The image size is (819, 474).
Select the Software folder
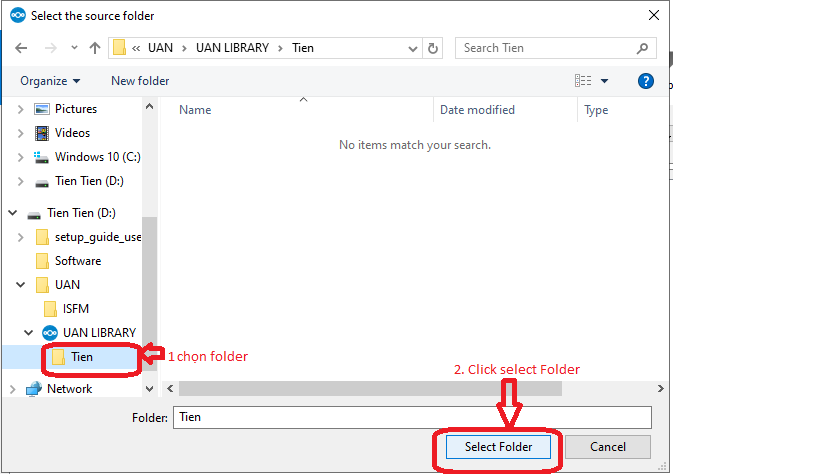(x=78, y=261)
